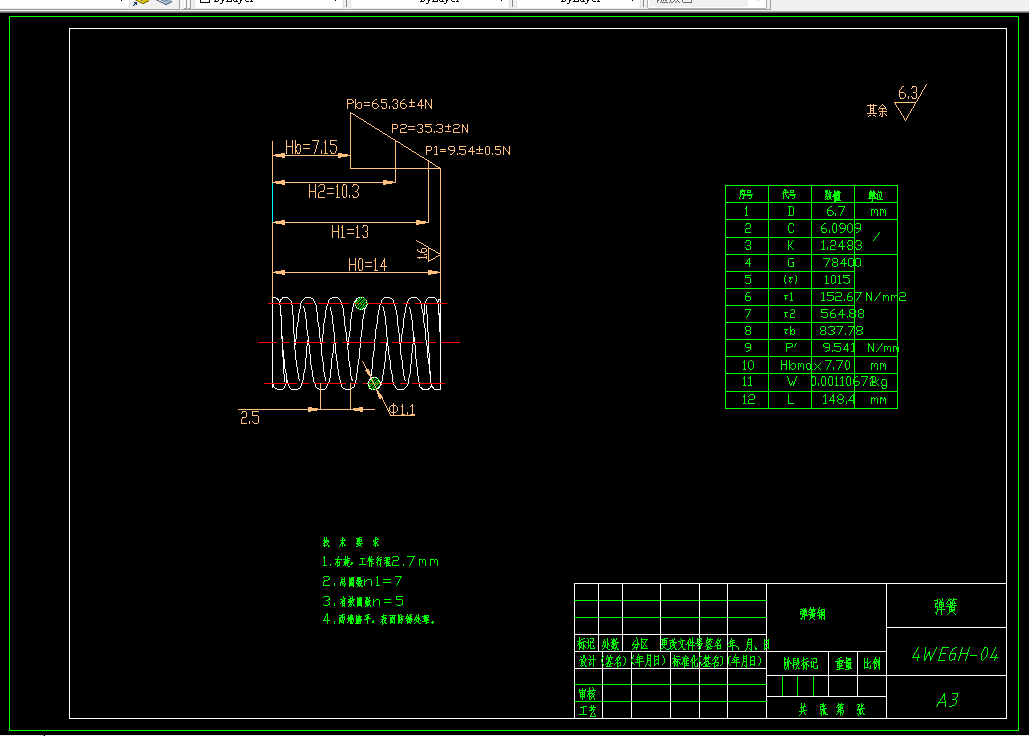This screenshot has height=736, width=1029.
Task: Click the H1=13 dimension text
Action: coord(350,232)
